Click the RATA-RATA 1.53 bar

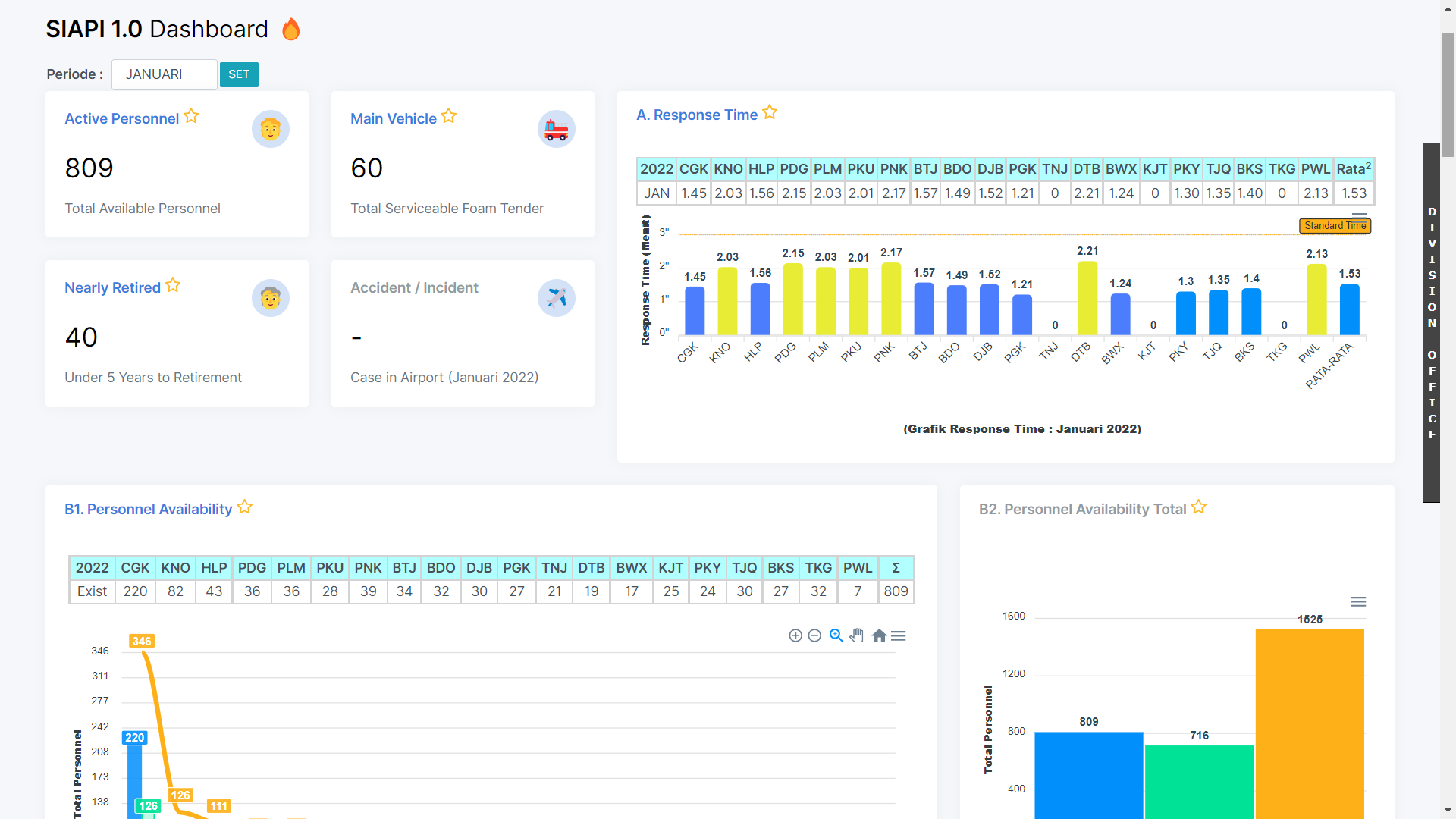1350,309
